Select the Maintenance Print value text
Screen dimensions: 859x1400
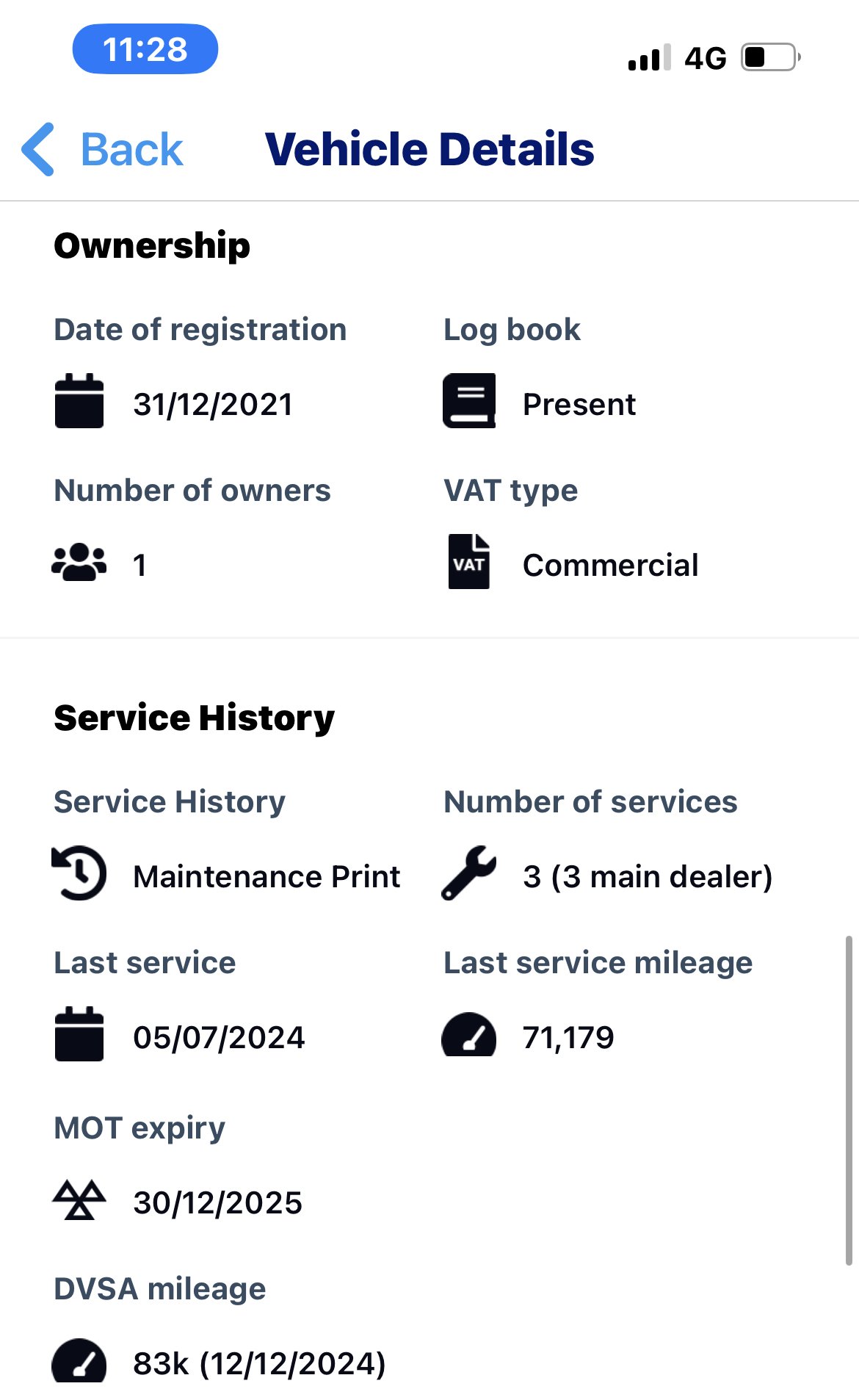(x=267, y=877)
